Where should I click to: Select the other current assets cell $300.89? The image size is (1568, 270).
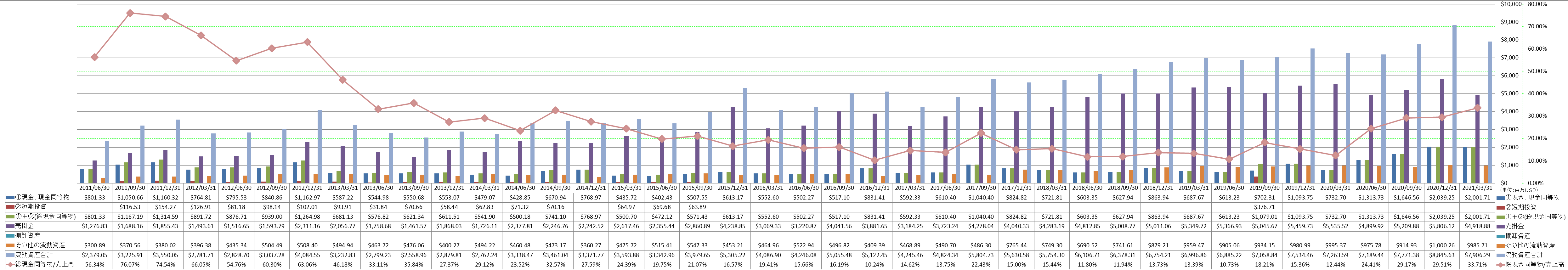point(95,245)
